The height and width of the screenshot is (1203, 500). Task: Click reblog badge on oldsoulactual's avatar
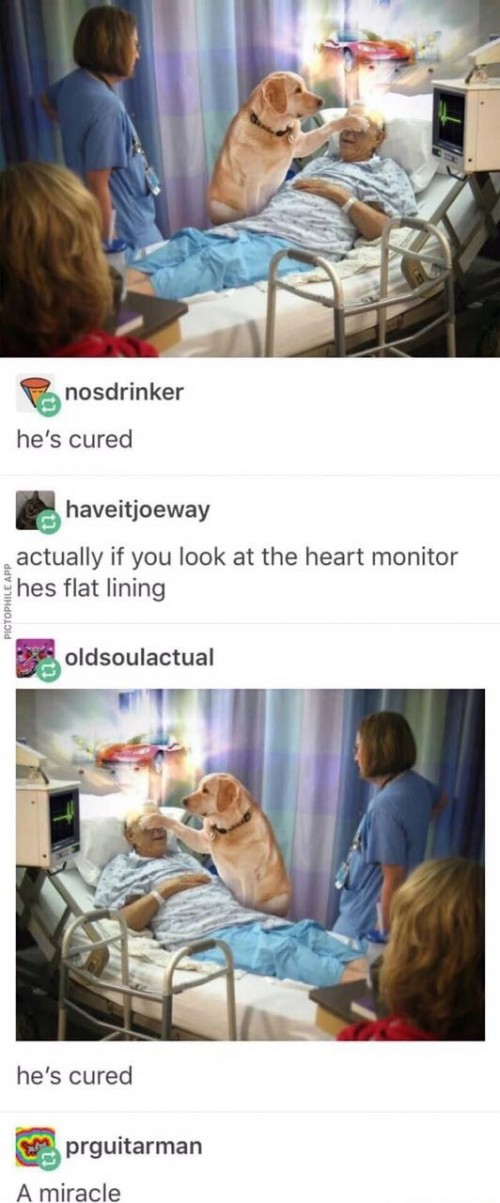click(x=48, y=672)
